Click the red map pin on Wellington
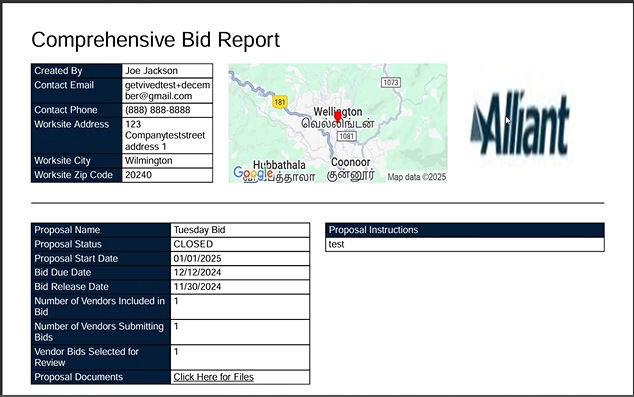The image size is (634, 397). point(338,117)
